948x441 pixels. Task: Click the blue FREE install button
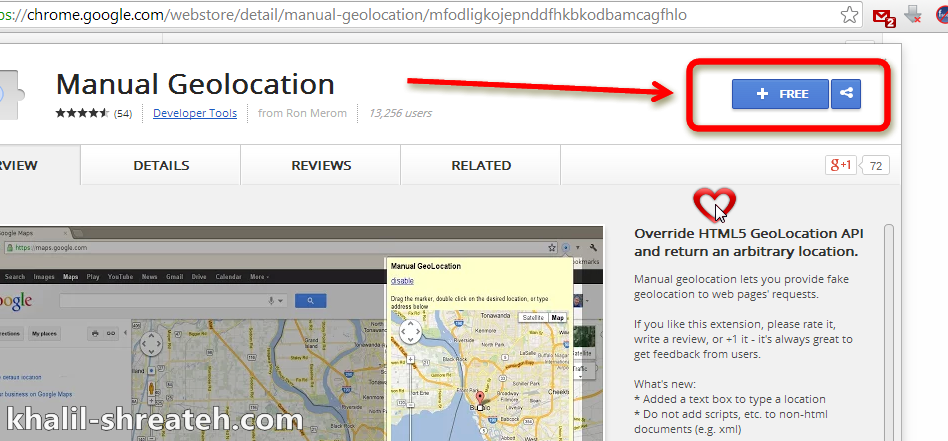780,94
